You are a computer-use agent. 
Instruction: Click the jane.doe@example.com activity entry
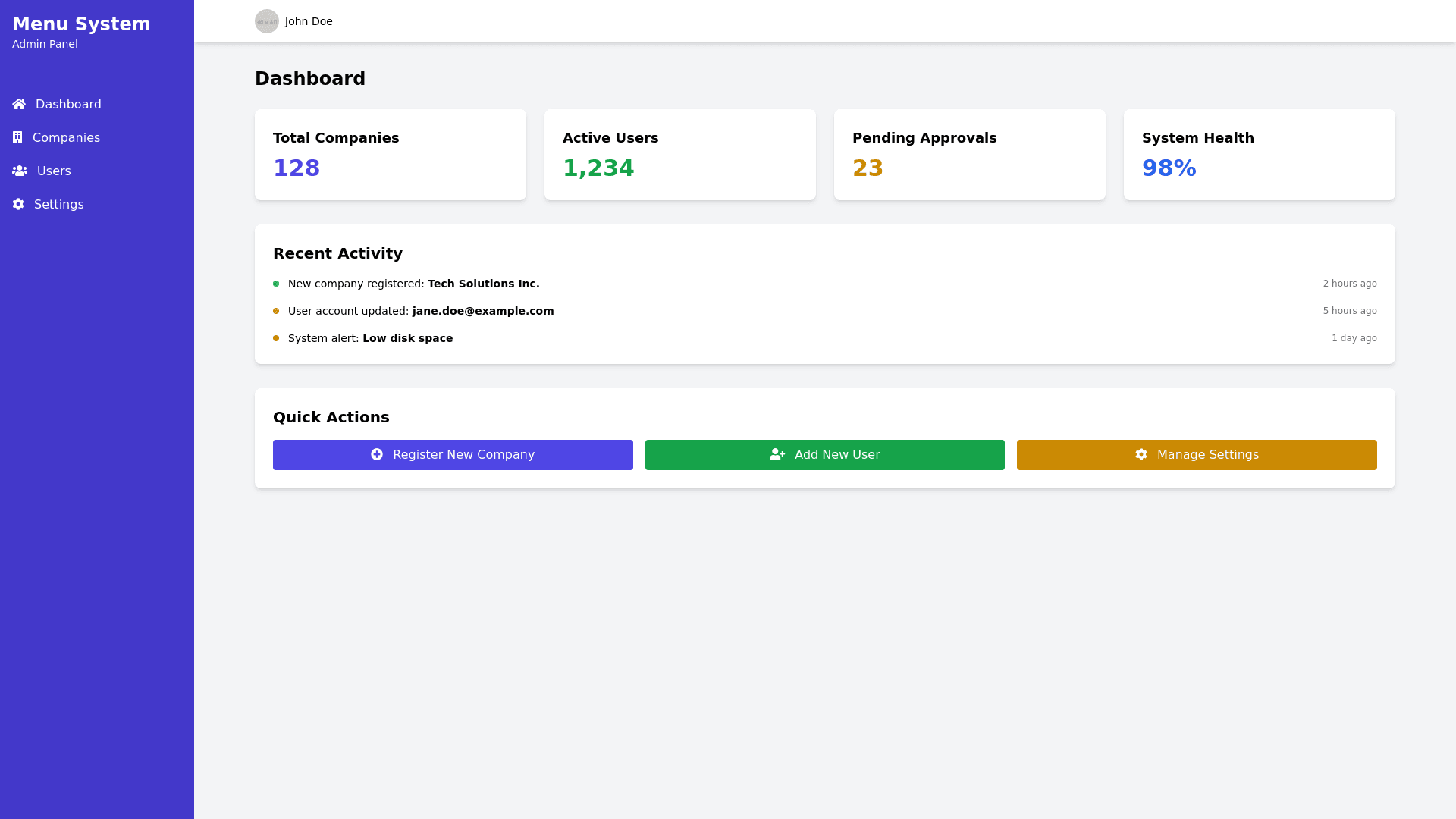click(x=483, y=311)
